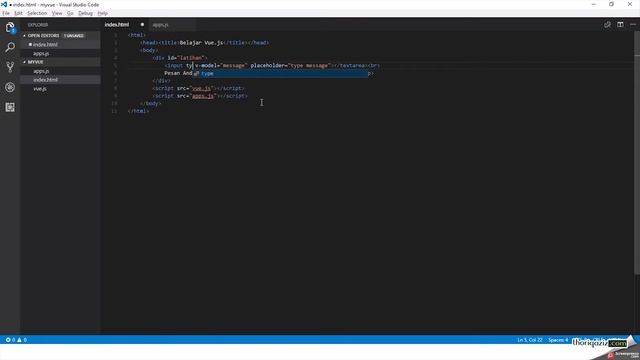The width and height of the screenshot is (640, 360).
Task: Open the Search view in activity bar
Action: pyautogui.click(x=10, y=47)
